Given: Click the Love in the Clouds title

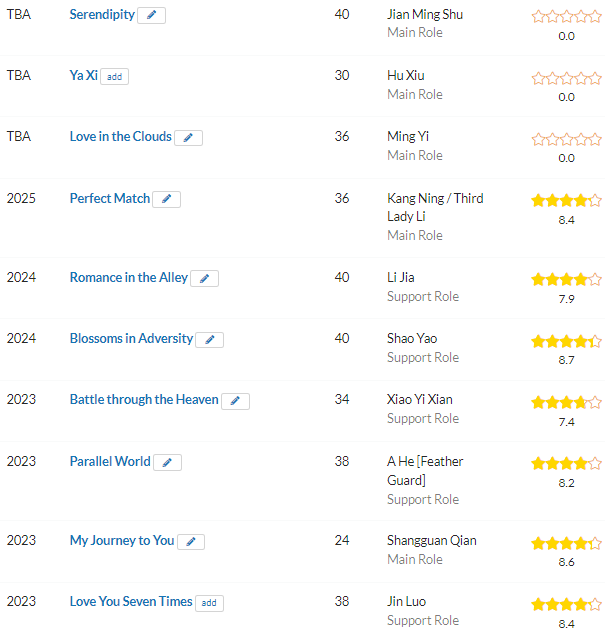Looking at the screenshot, I should pyautogui.click(x=120, y=137).
